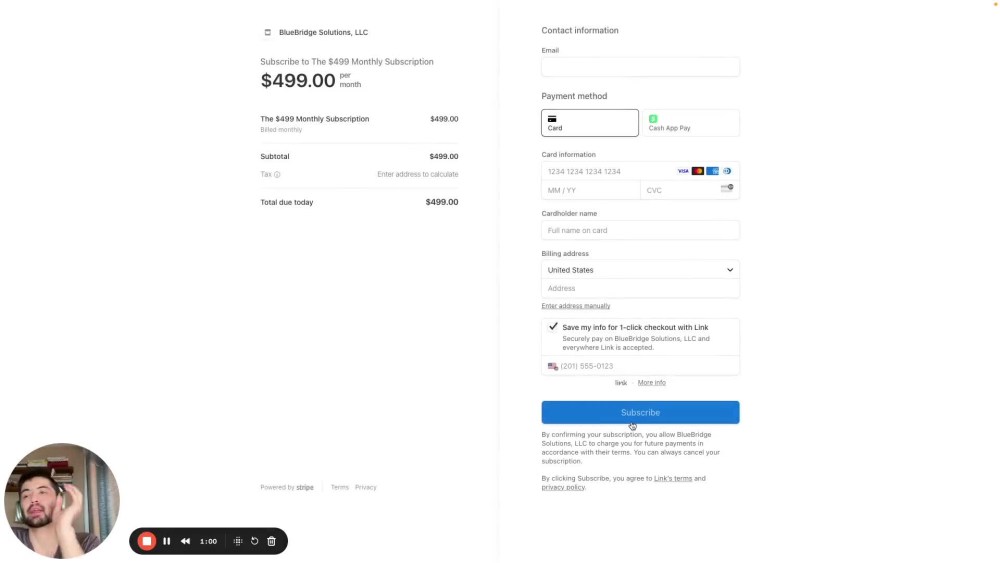Restart the recording with the circular arrow icon

(x=254, y=541)
